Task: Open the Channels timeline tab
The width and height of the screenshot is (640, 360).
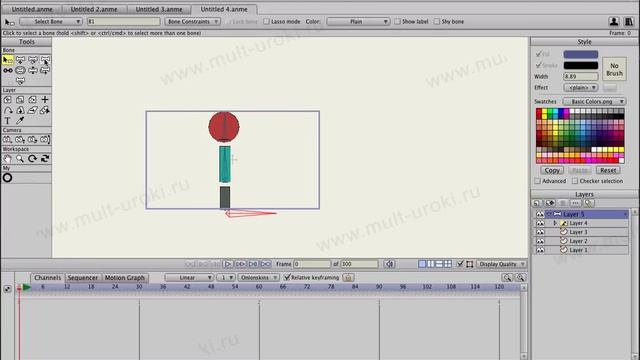Action: 47,278
